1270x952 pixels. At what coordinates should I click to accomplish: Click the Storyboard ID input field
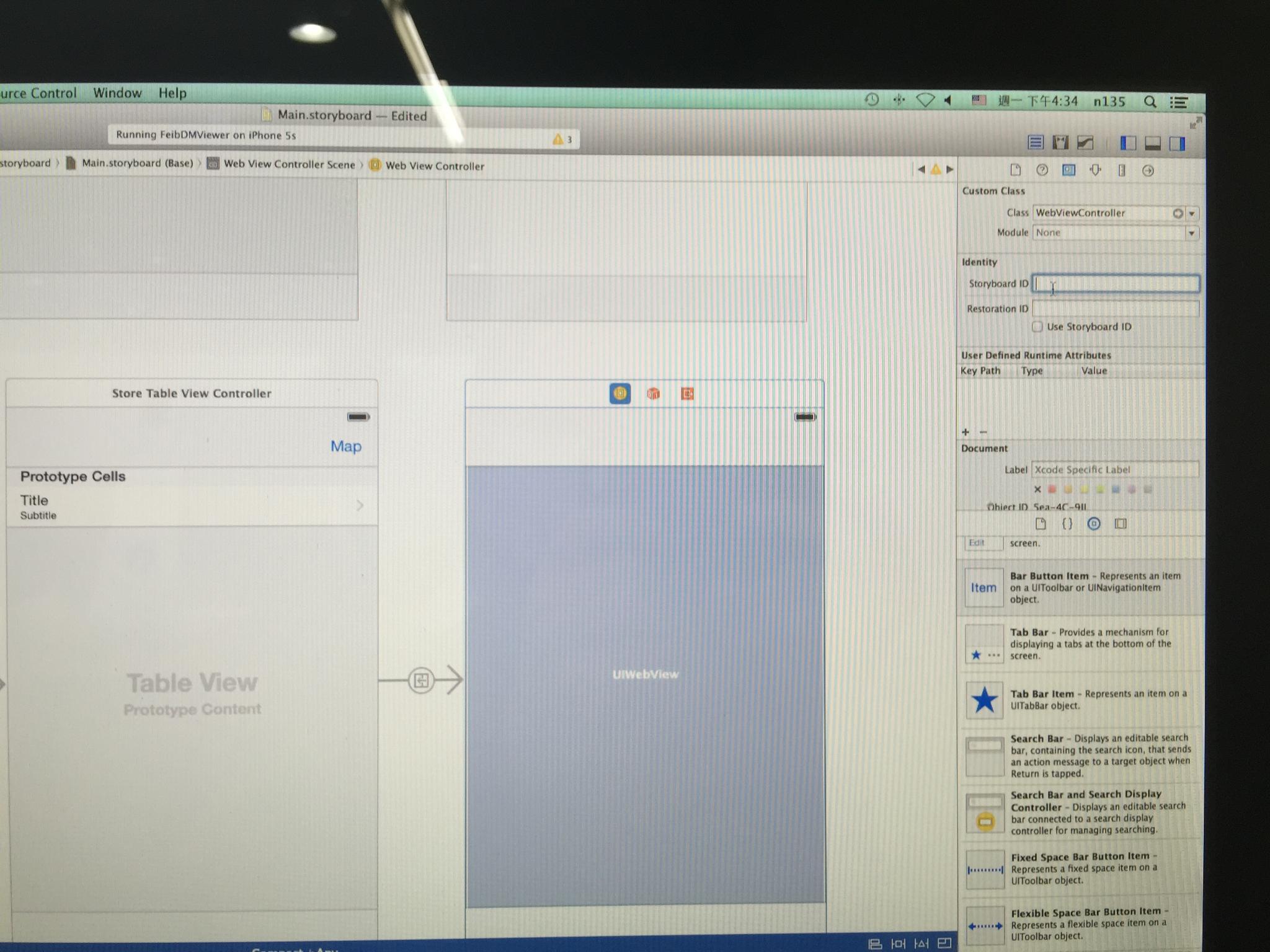pos(1115,284)
